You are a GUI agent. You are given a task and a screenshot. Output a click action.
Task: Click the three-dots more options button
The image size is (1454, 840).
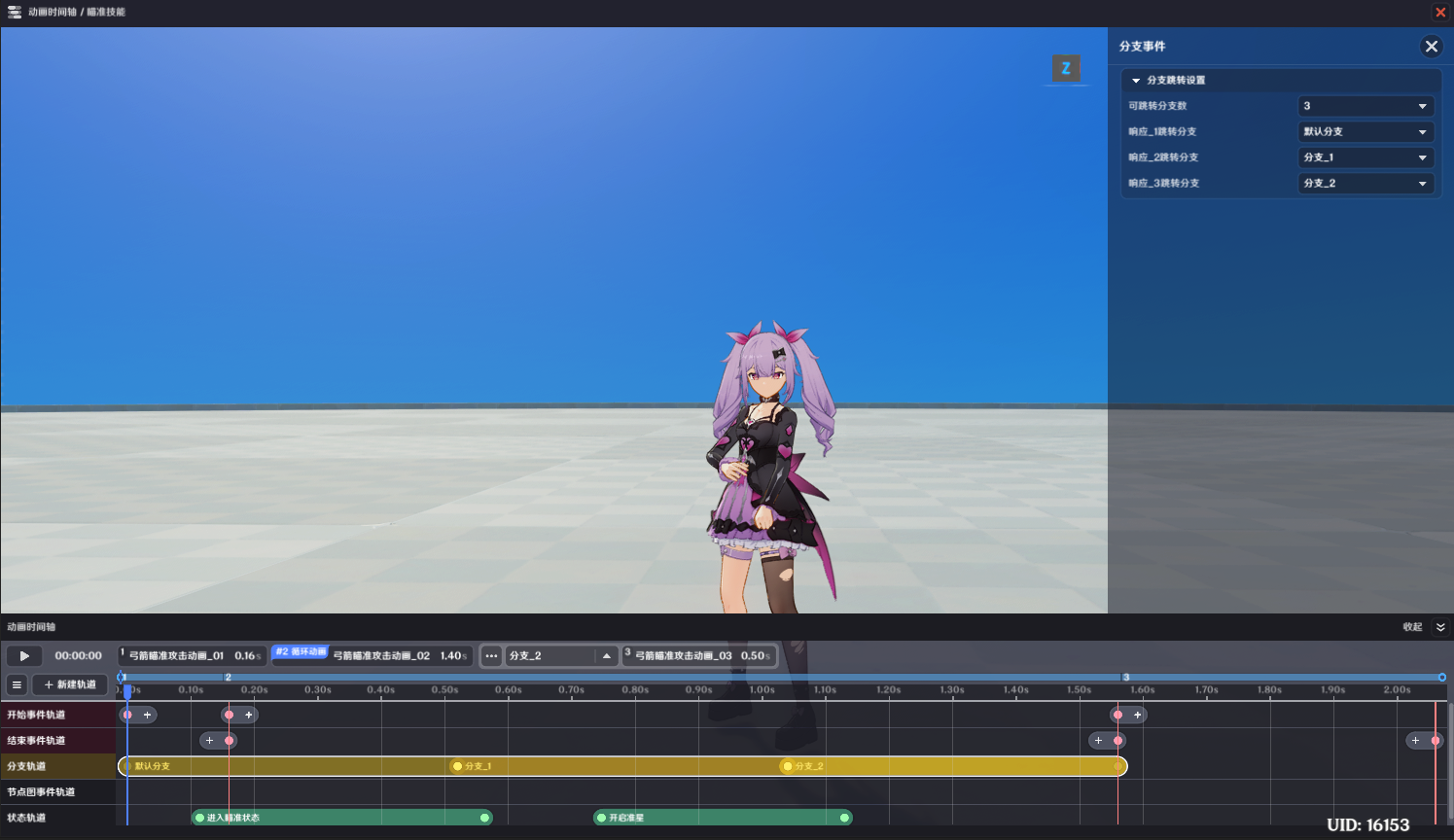click(491, 655)
